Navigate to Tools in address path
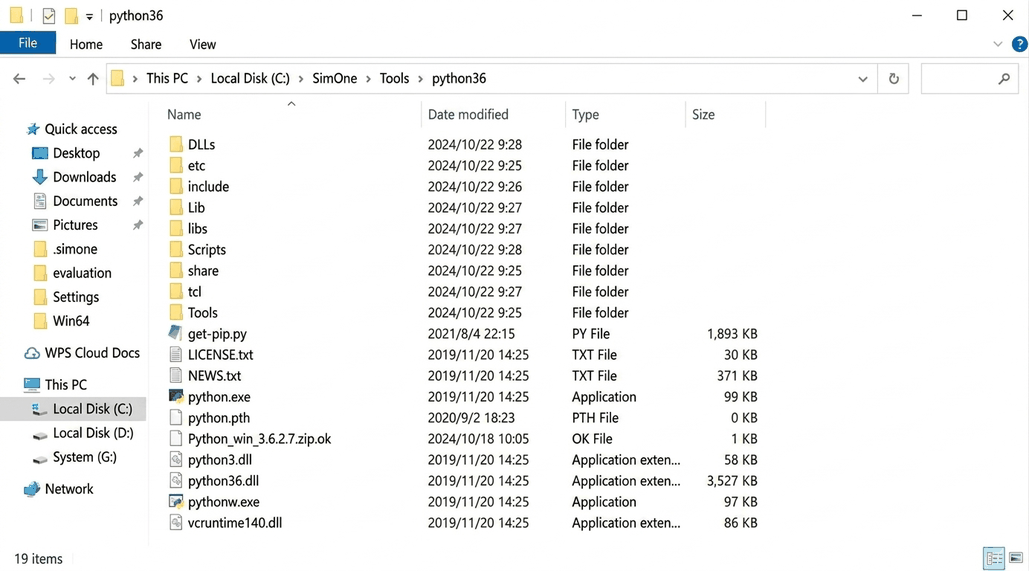1029x571 pixels. [x=394, y=79]
